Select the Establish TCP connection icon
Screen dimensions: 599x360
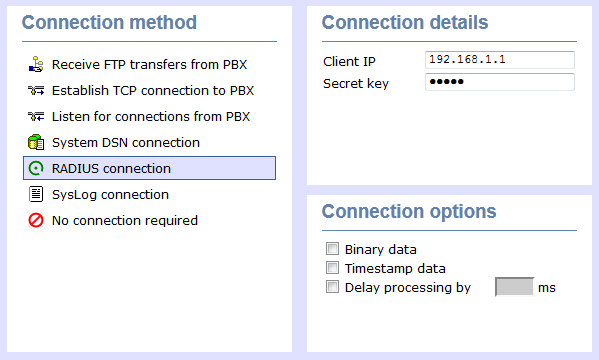point(36,91)
